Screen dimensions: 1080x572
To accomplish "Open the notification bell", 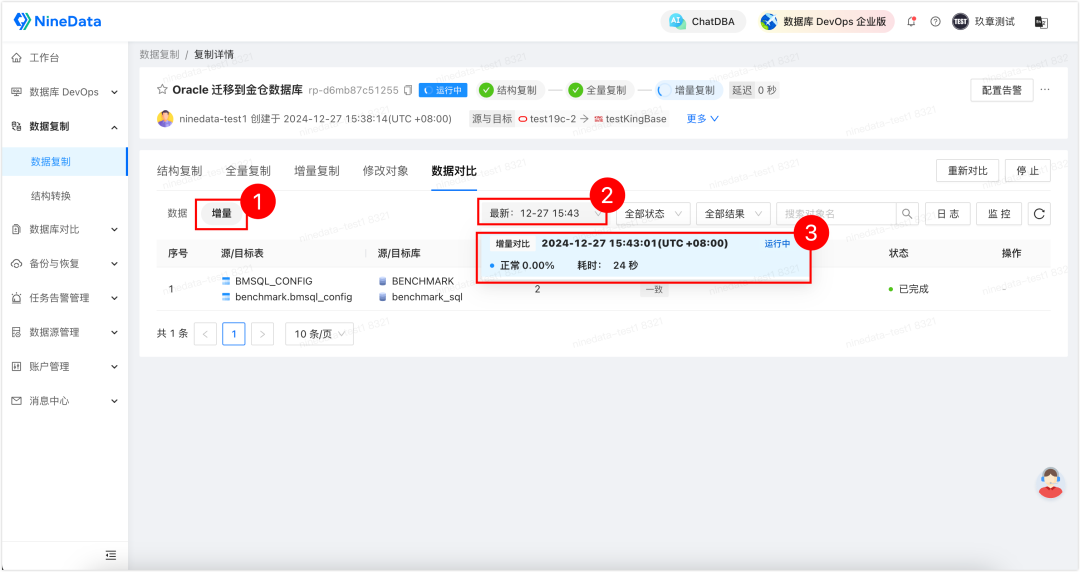I will 911,21.
